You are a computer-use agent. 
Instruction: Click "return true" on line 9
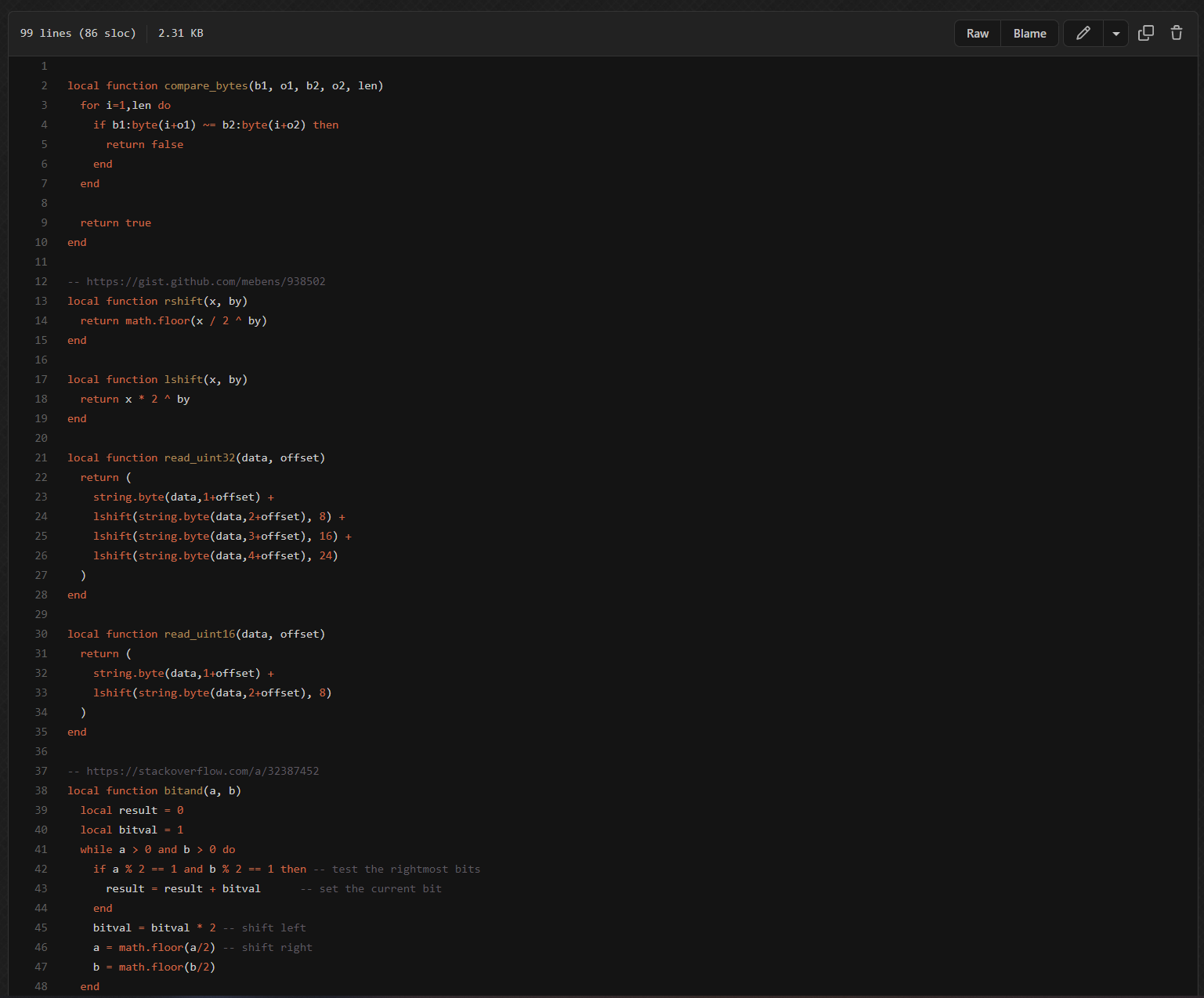coord(116,222)
